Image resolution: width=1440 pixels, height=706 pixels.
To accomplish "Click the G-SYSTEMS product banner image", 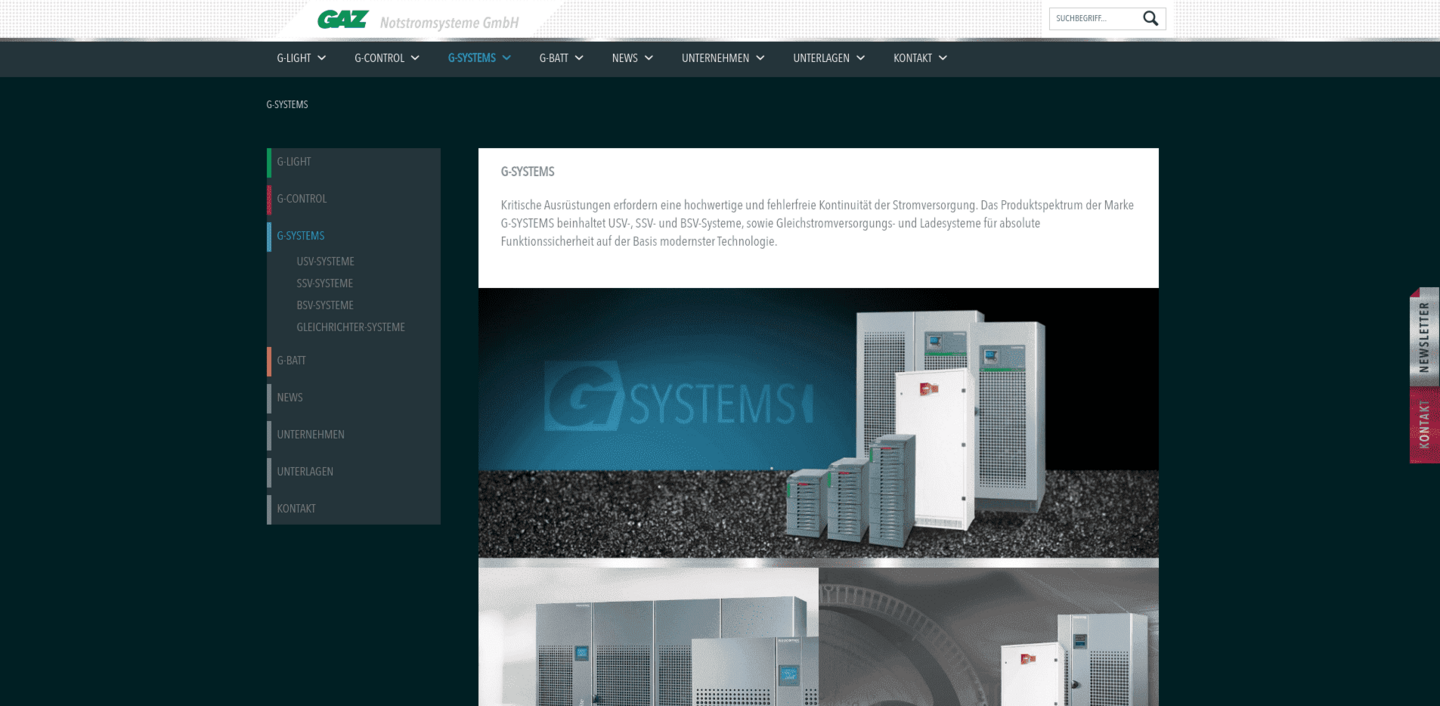I will (x=818, y=422).
